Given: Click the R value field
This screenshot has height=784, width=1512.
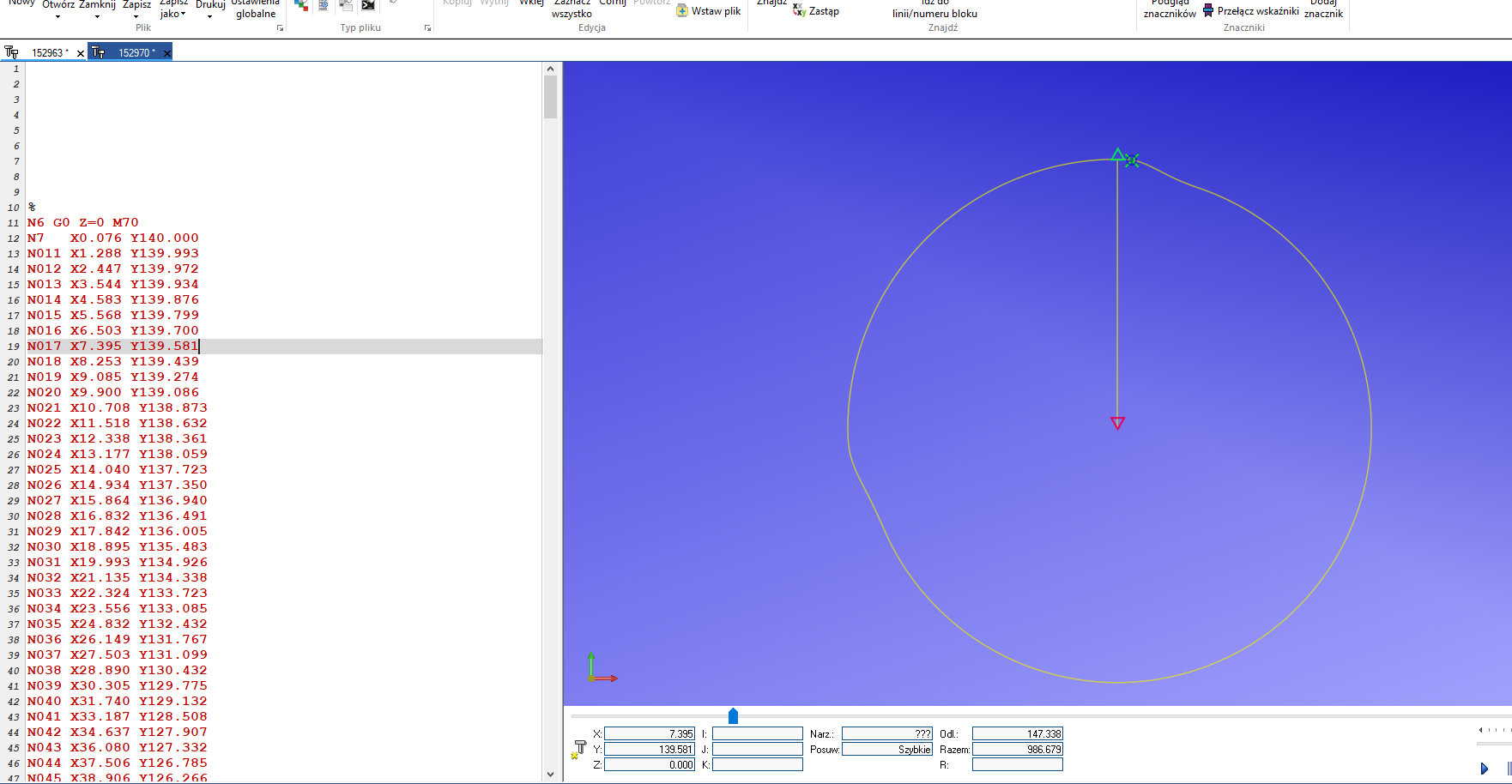Looking at the screenshot, I should (x=1018, y=765).
